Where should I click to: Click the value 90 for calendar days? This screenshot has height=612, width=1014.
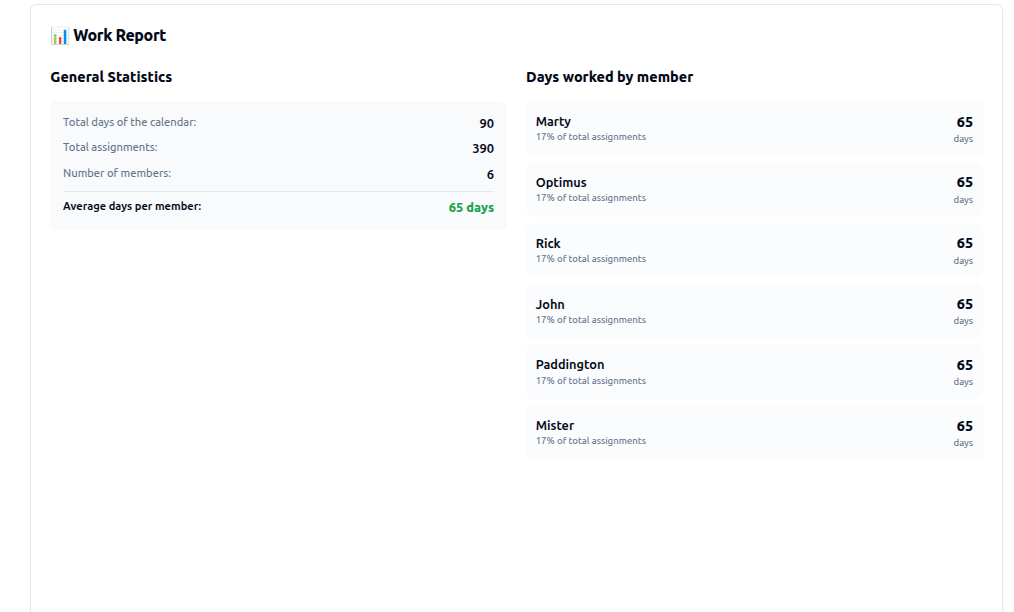point(486,124)
